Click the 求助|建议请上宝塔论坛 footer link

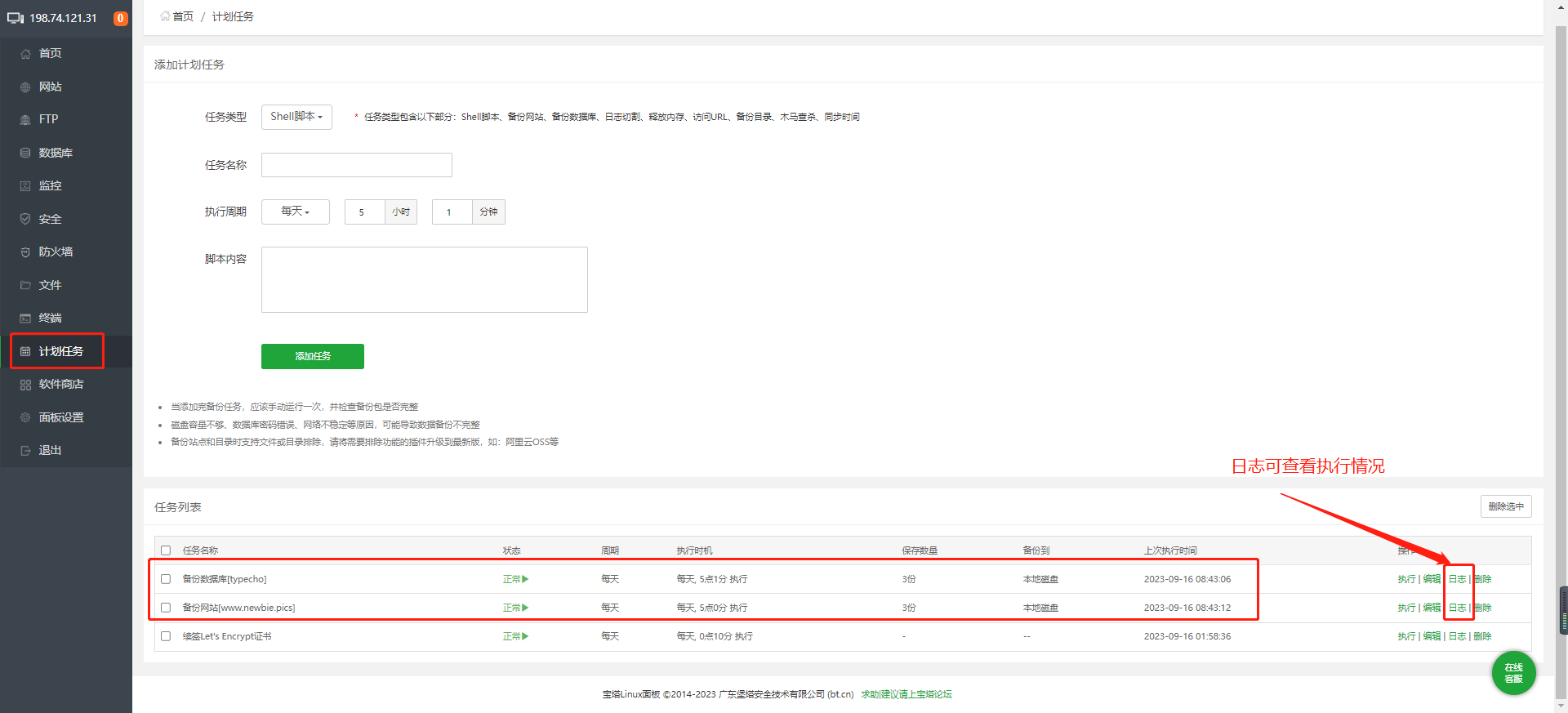[x=906, y=694]
